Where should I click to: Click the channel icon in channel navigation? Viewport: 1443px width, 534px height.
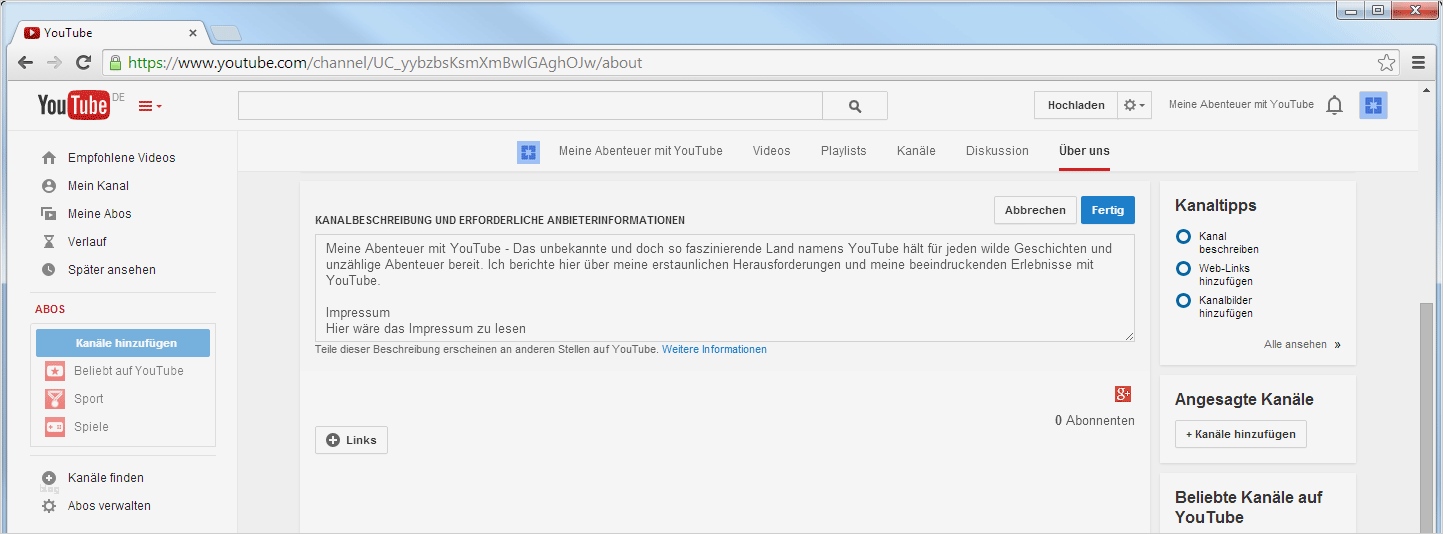pos(528,152)
